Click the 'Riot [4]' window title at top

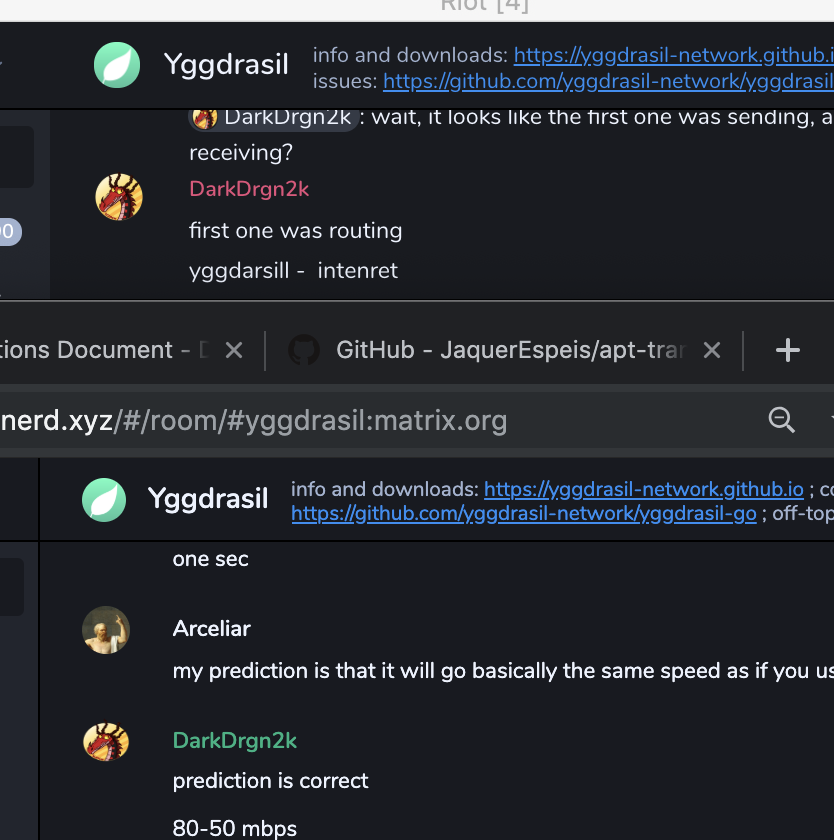coord(484,6)
